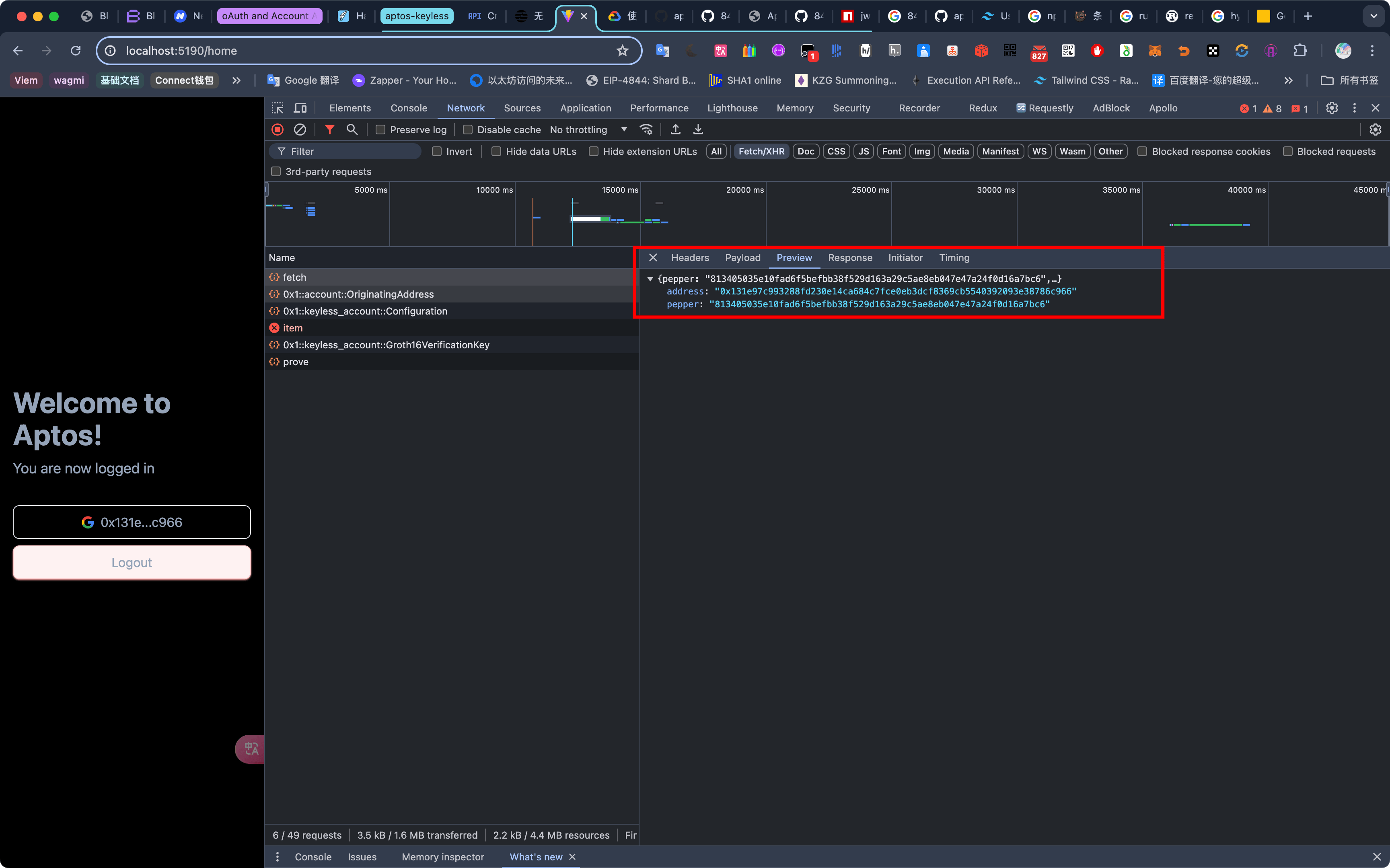Image resolution: width=1390 pixels, height=868 pixels.
Task: Reload the localhost page
Action: click(x=76, y=51)
